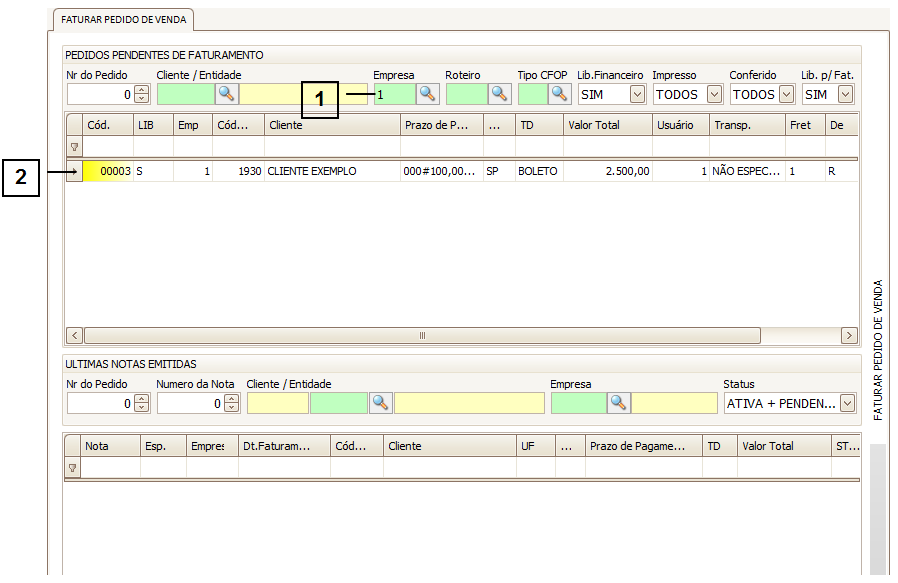
Task: Click the Numero da Nota input field
Action: (x=190, y=403)
